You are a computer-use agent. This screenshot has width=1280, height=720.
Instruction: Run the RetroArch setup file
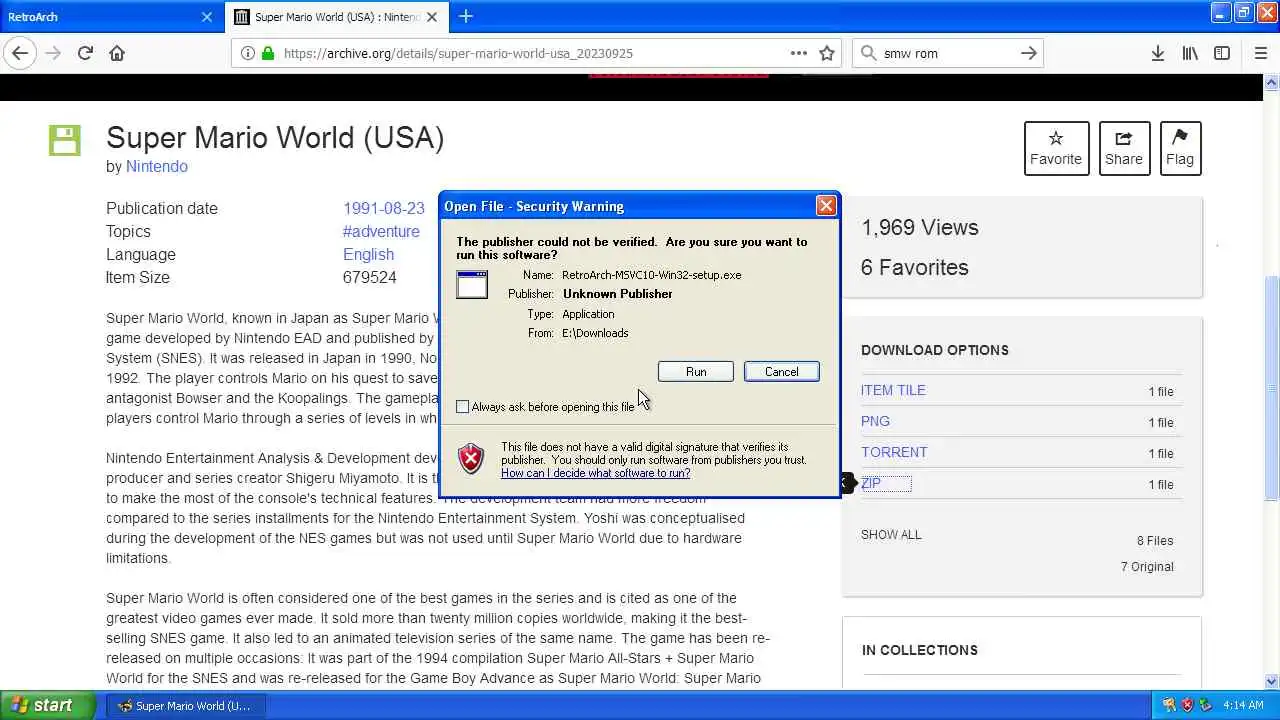tap(696, 372)
